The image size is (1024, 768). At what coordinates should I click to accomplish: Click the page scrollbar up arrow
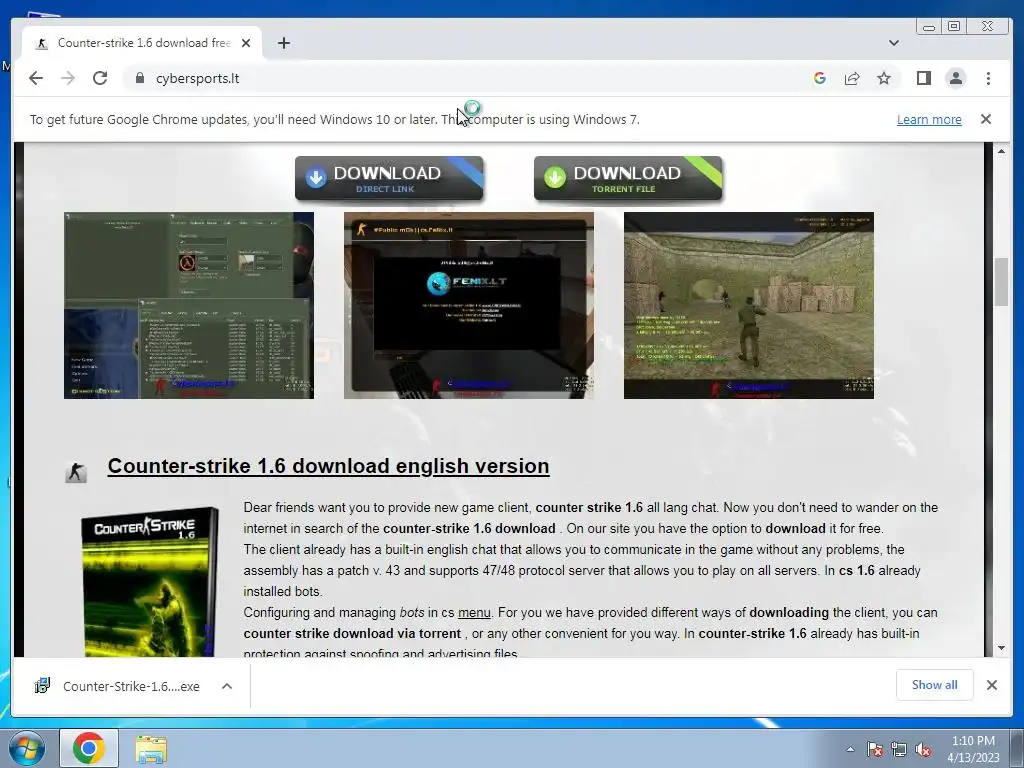pyautogui.click(x=1001, y=152)
